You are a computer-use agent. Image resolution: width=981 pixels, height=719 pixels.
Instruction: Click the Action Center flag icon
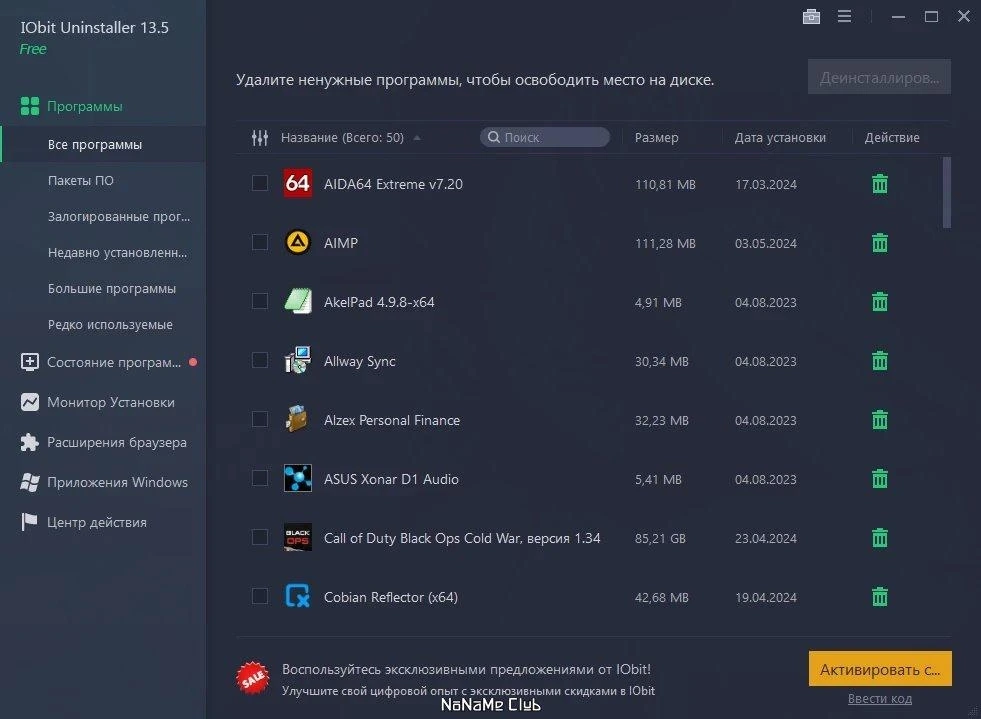click(x=29, y=522)
